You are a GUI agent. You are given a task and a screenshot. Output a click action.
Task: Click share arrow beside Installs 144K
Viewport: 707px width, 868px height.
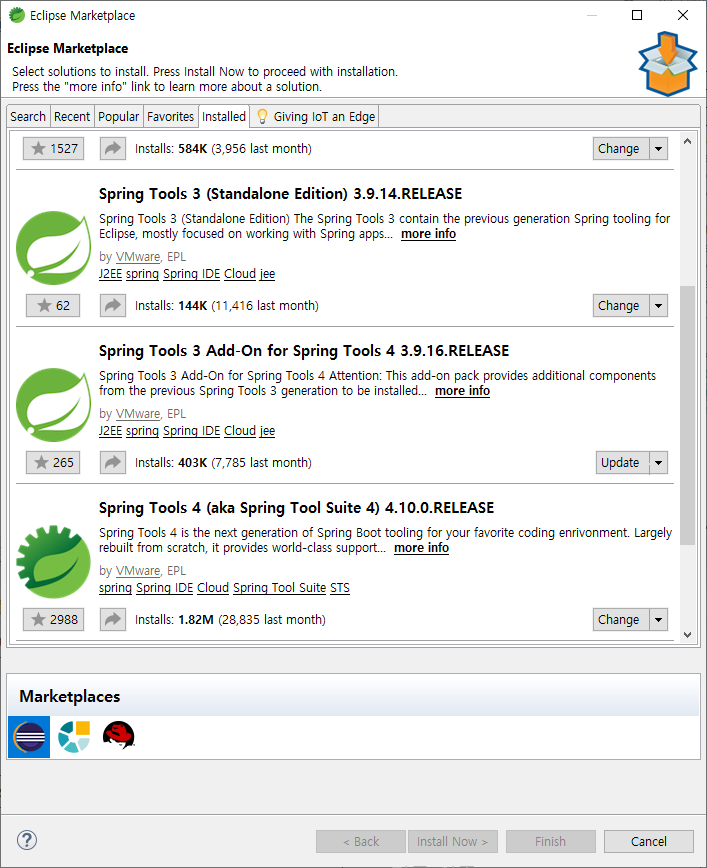(113, 306)
